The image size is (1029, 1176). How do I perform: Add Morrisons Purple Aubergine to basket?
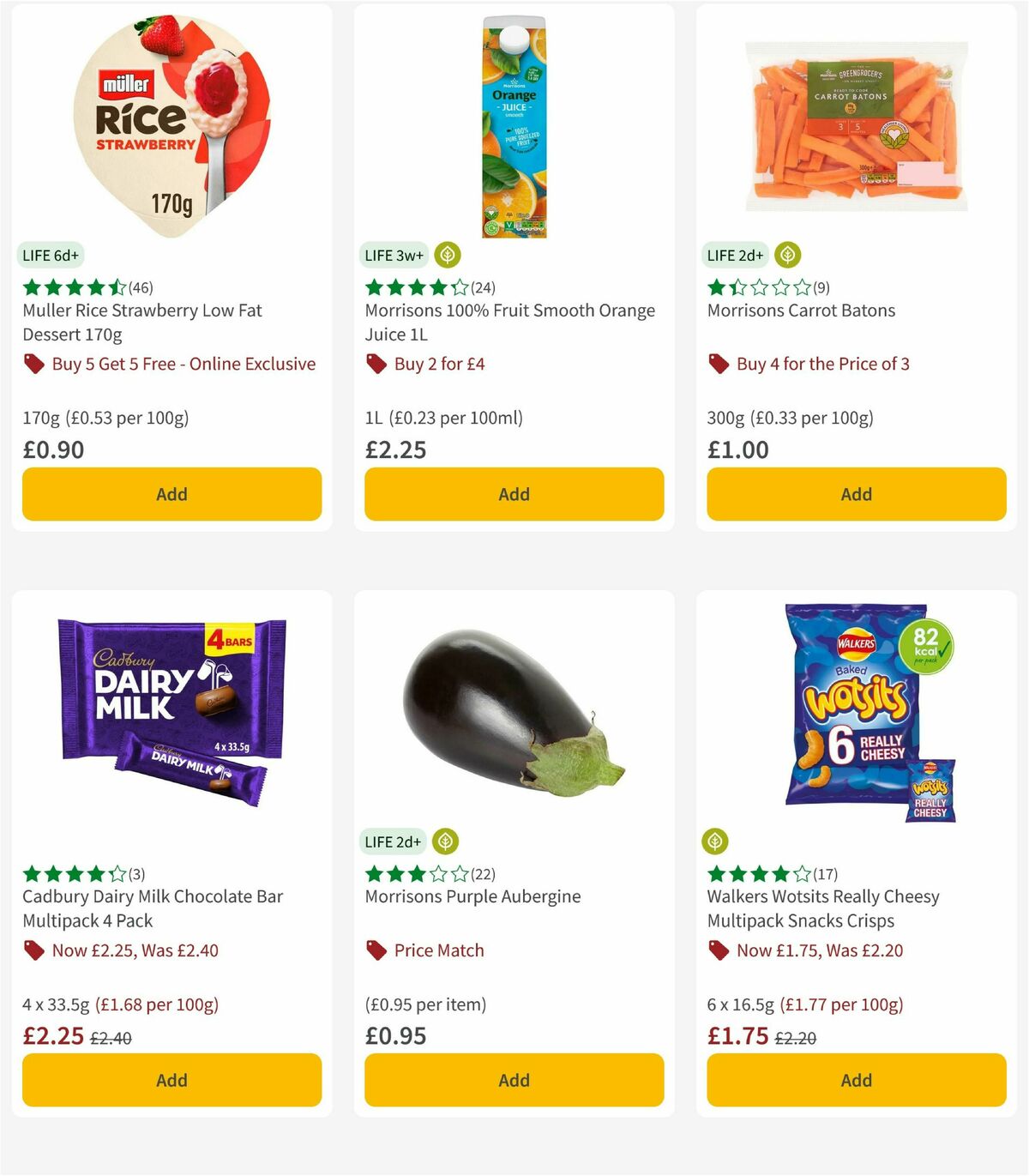coord(513,1080)
